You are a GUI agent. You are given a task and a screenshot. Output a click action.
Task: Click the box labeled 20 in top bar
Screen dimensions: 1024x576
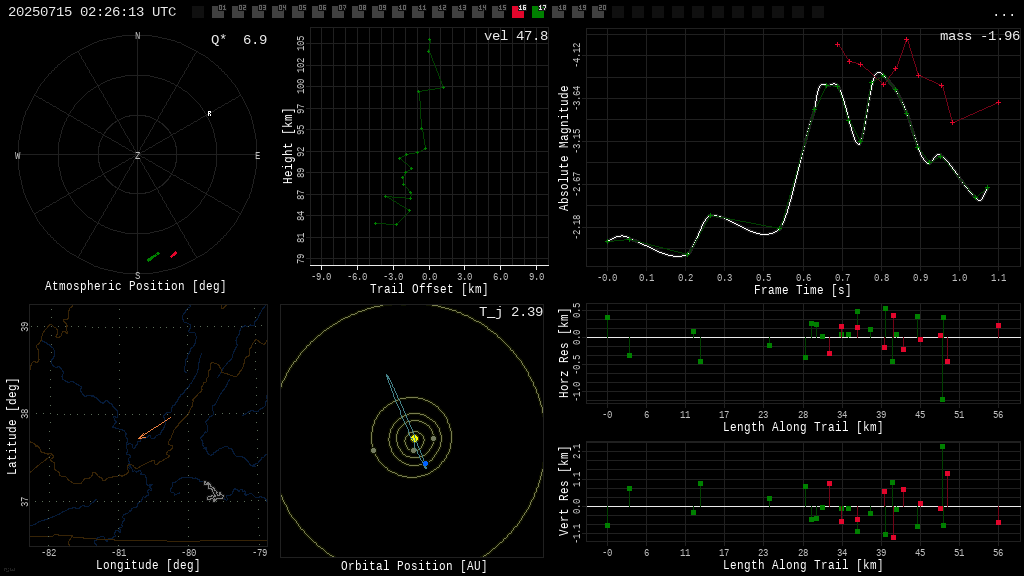598,12
